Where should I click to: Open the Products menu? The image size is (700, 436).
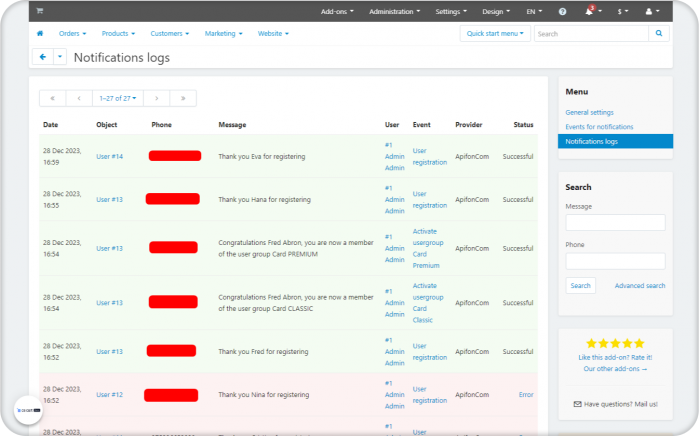tap(118, 33)
